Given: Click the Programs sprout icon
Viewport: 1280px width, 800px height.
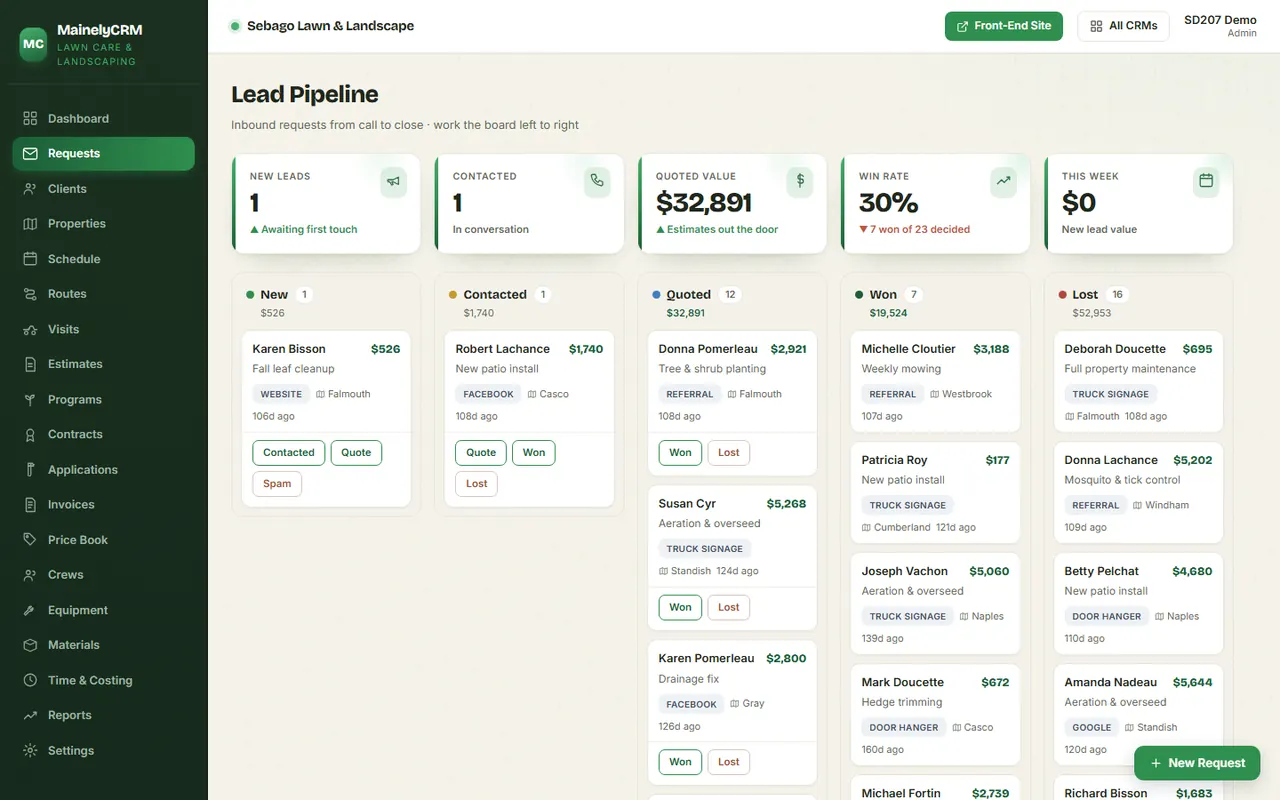Looking at the screenshot, I should [x=30, y=399].
